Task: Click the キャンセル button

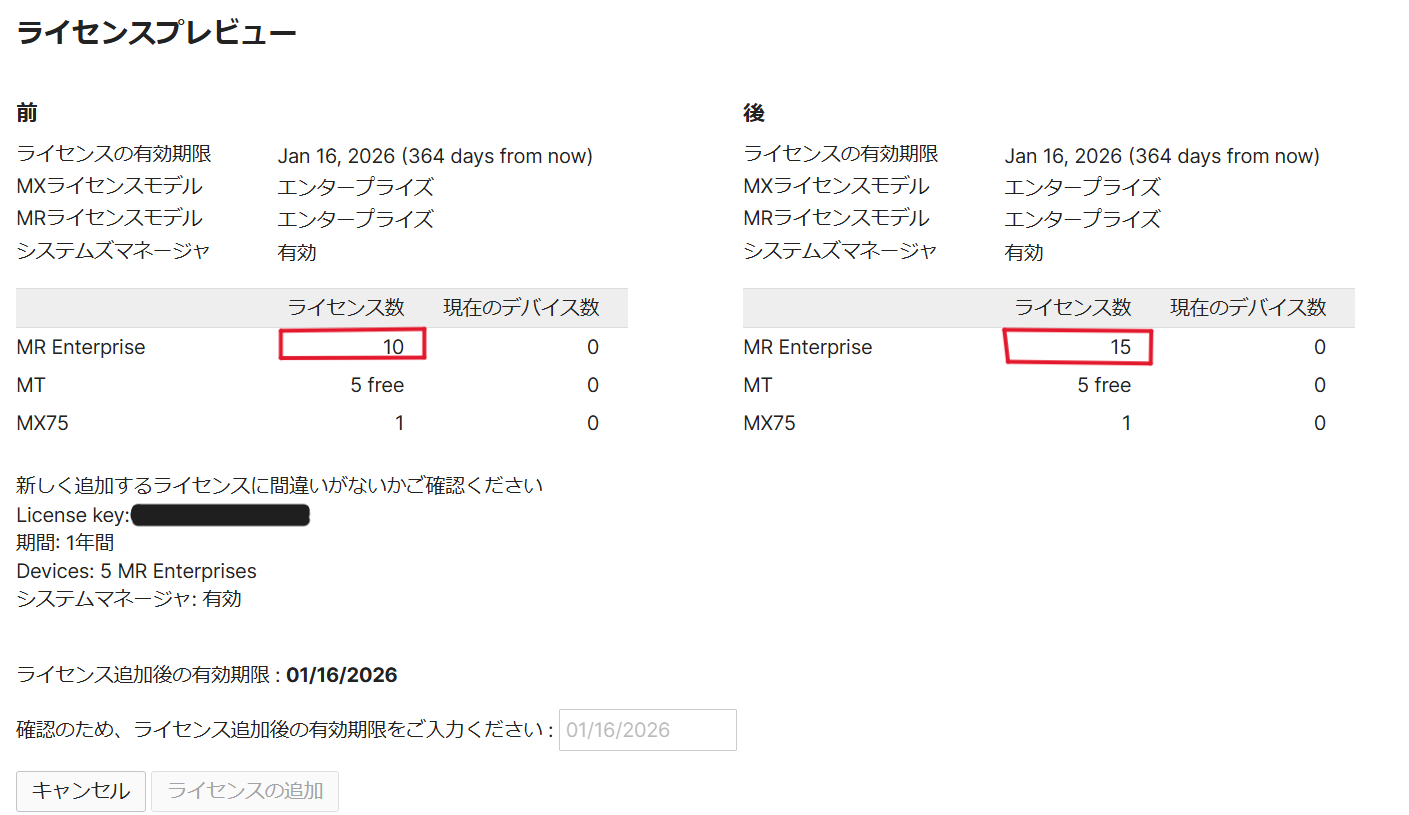Action: tap(80, 790)
